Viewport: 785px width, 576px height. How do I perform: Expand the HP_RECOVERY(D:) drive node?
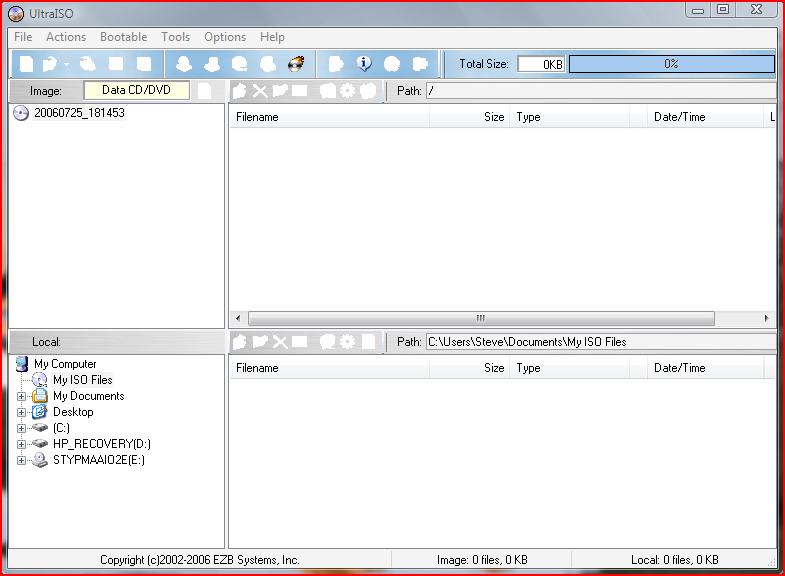21,444
